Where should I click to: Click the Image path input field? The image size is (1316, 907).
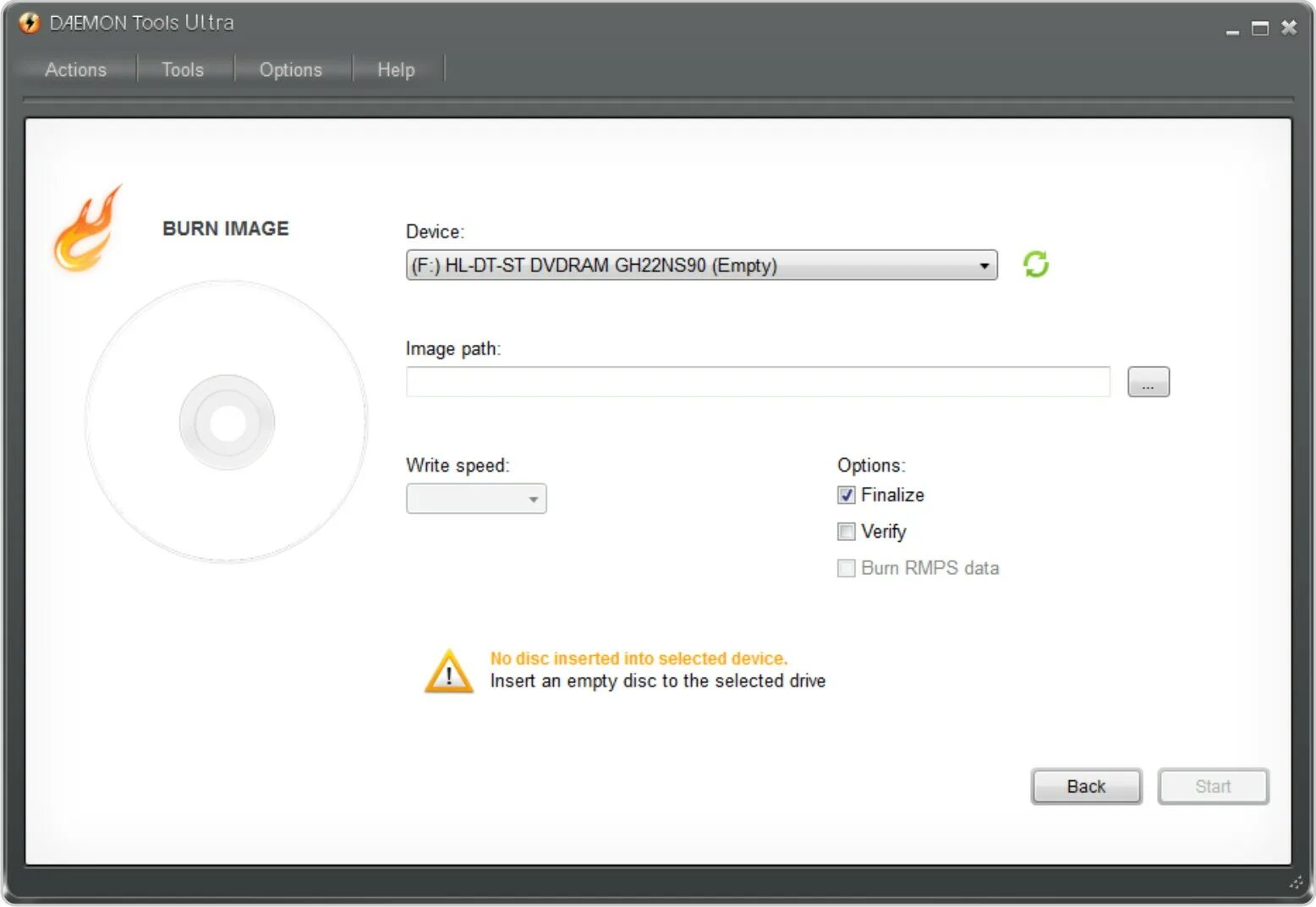tap(758, 381)
